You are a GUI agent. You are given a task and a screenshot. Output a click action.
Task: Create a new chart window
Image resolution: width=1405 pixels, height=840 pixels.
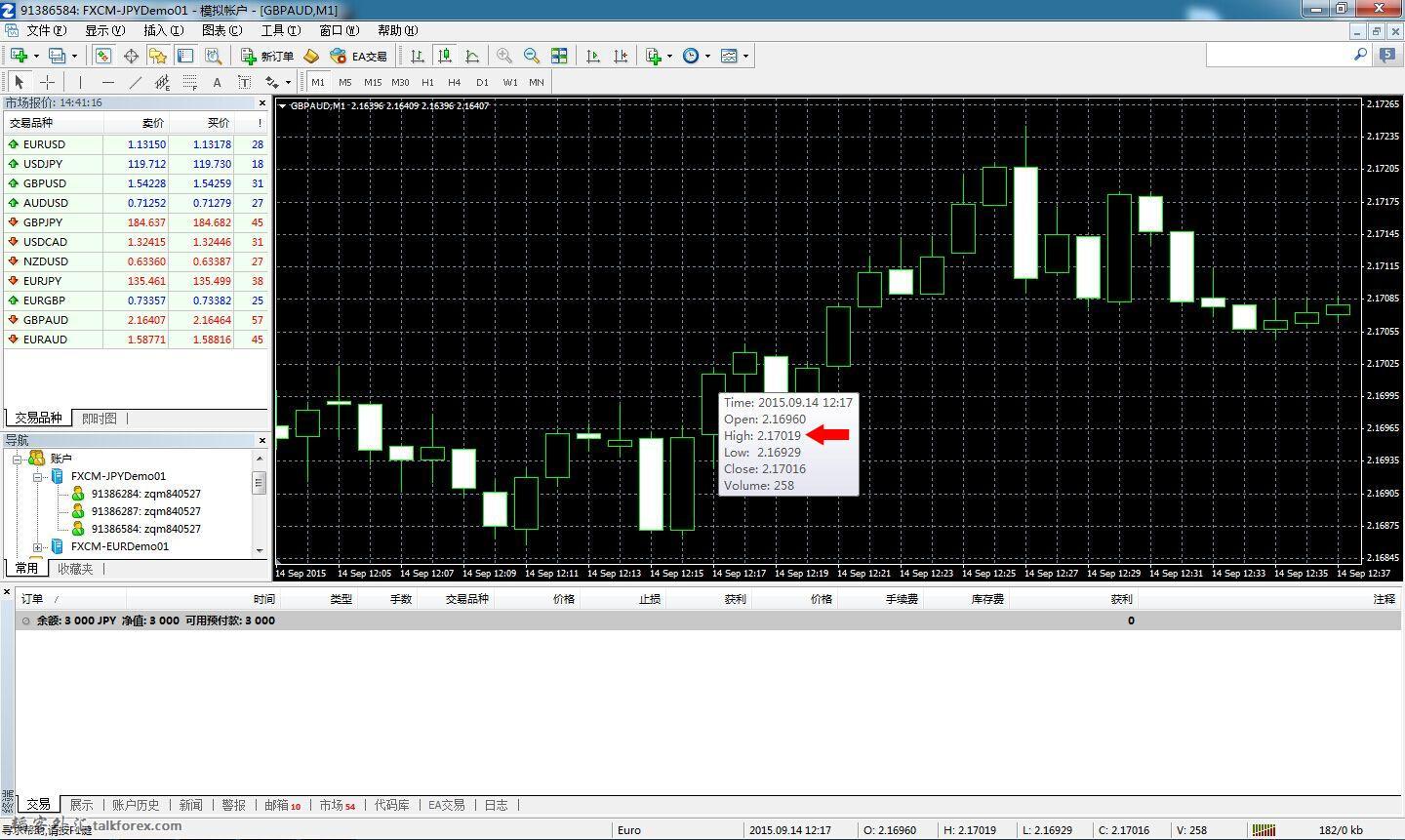point(20,56)
